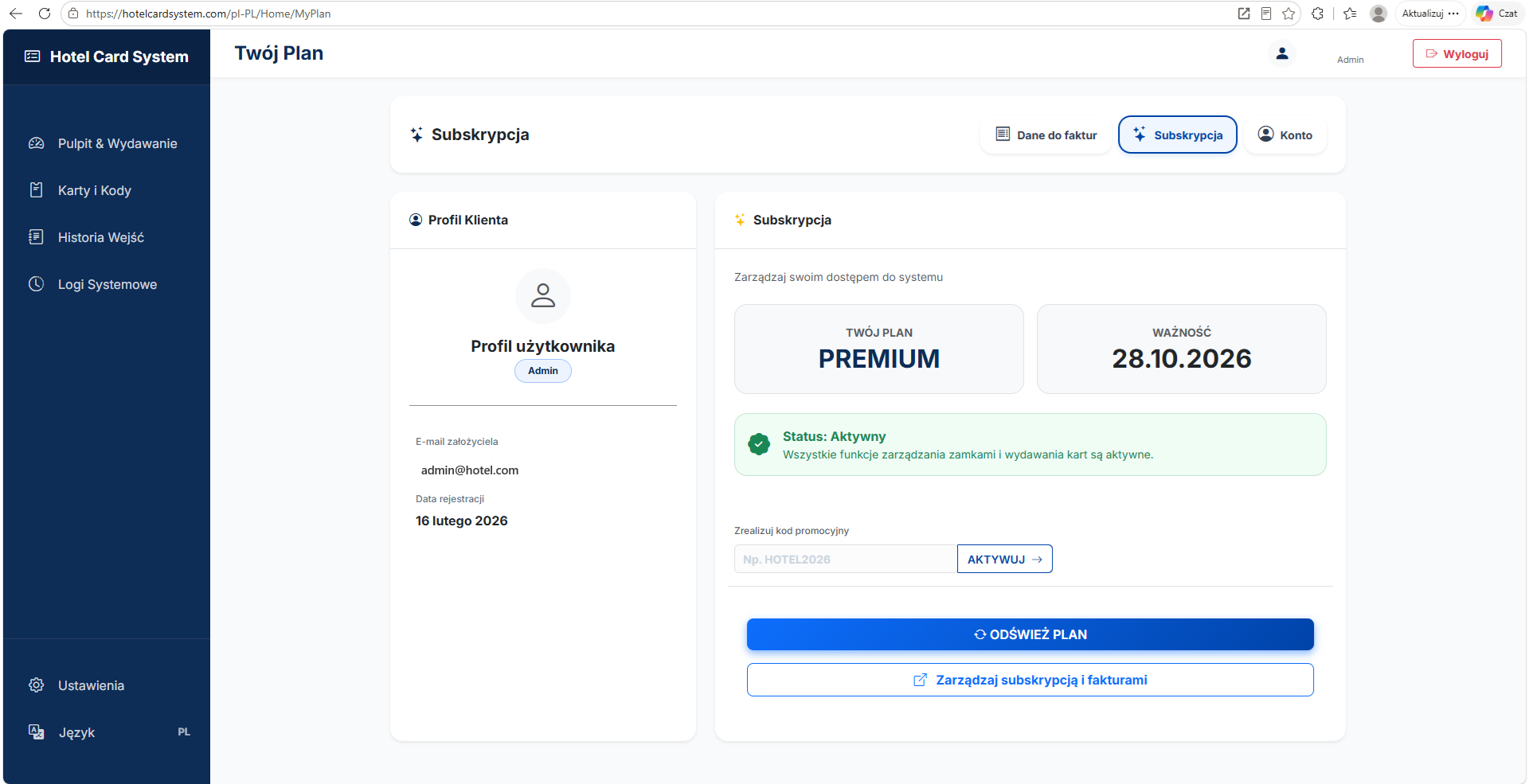Click the browser favorites star icon
This screenshot has height=784, width=1529.
click(1289, 14)
